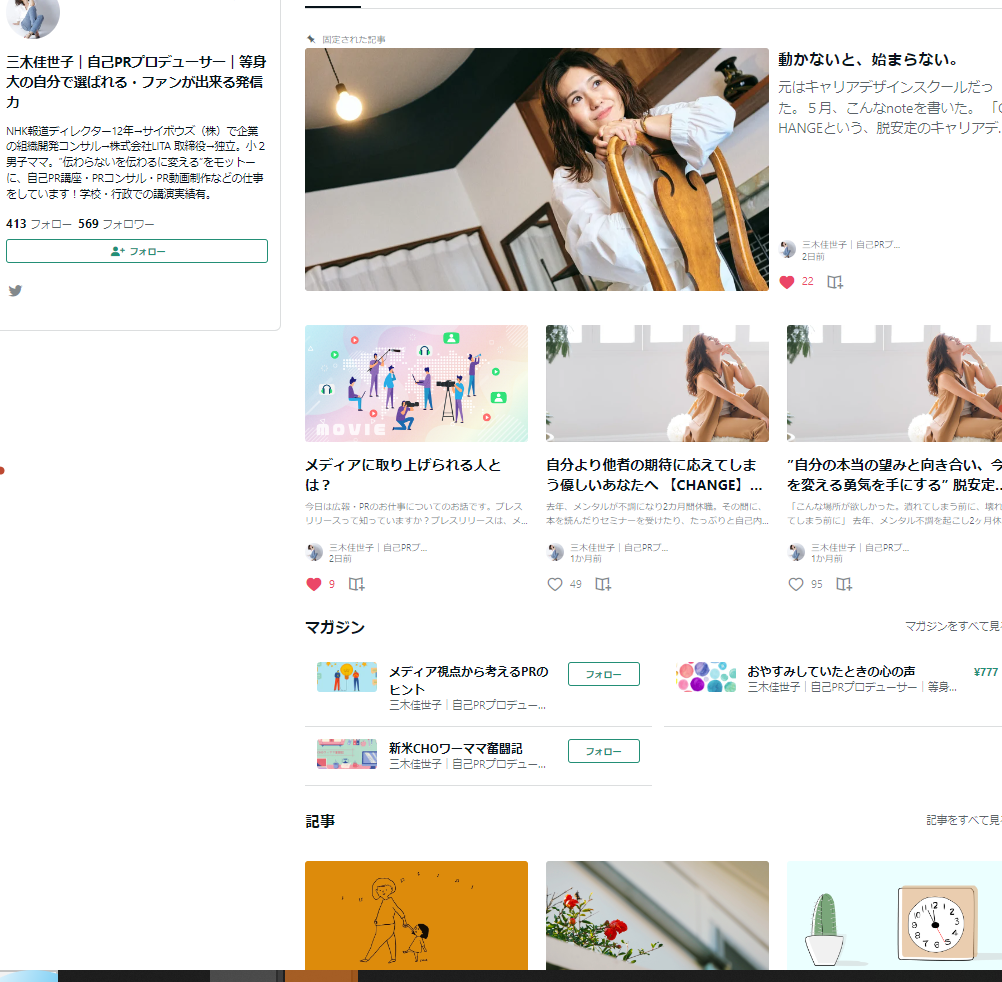Follow the 新米CHOワーママ奮闘記 magazine

[x=603, y=751]
